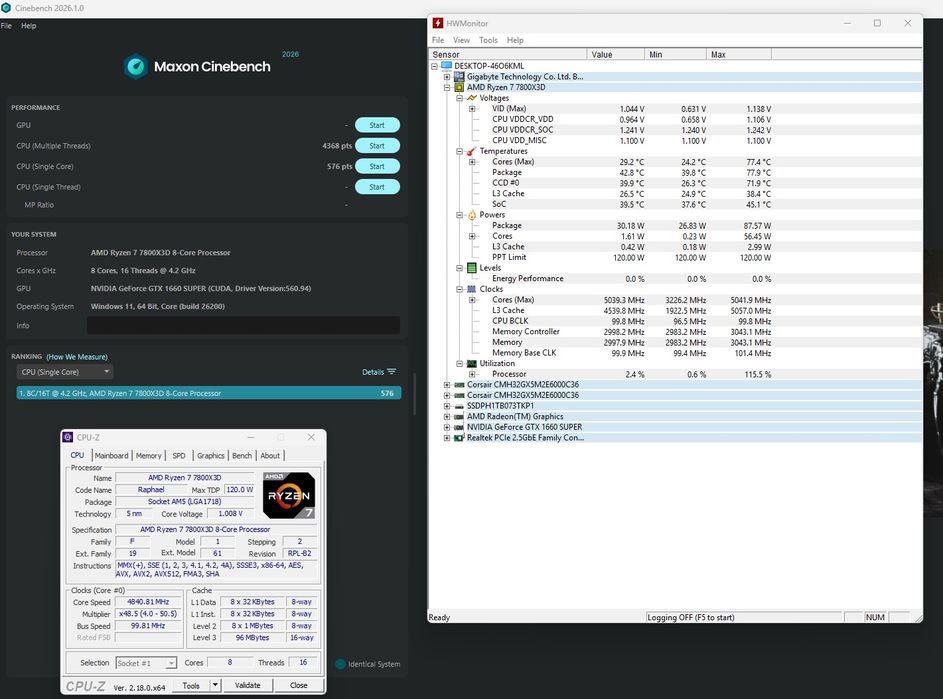Start the GPU benchmark in Cinebench

377,125
